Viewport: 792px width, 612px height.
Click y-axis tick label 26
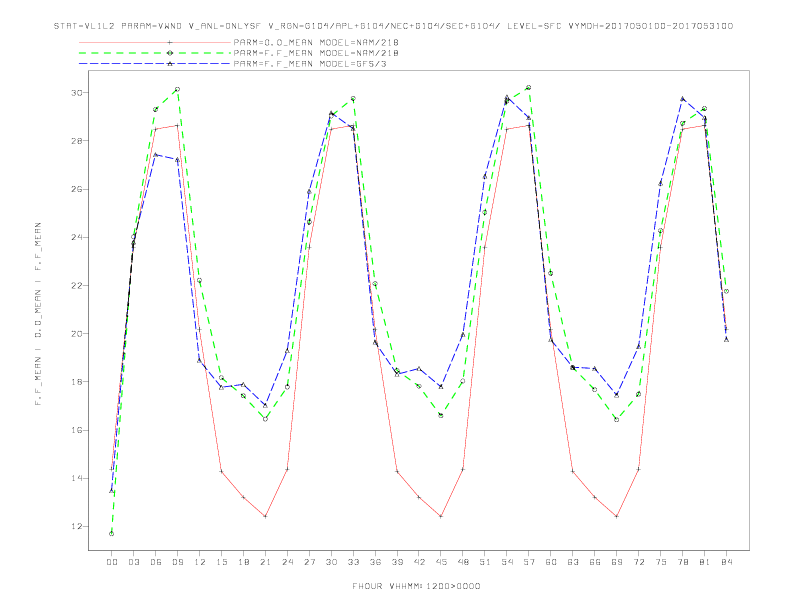pos(77,189)
